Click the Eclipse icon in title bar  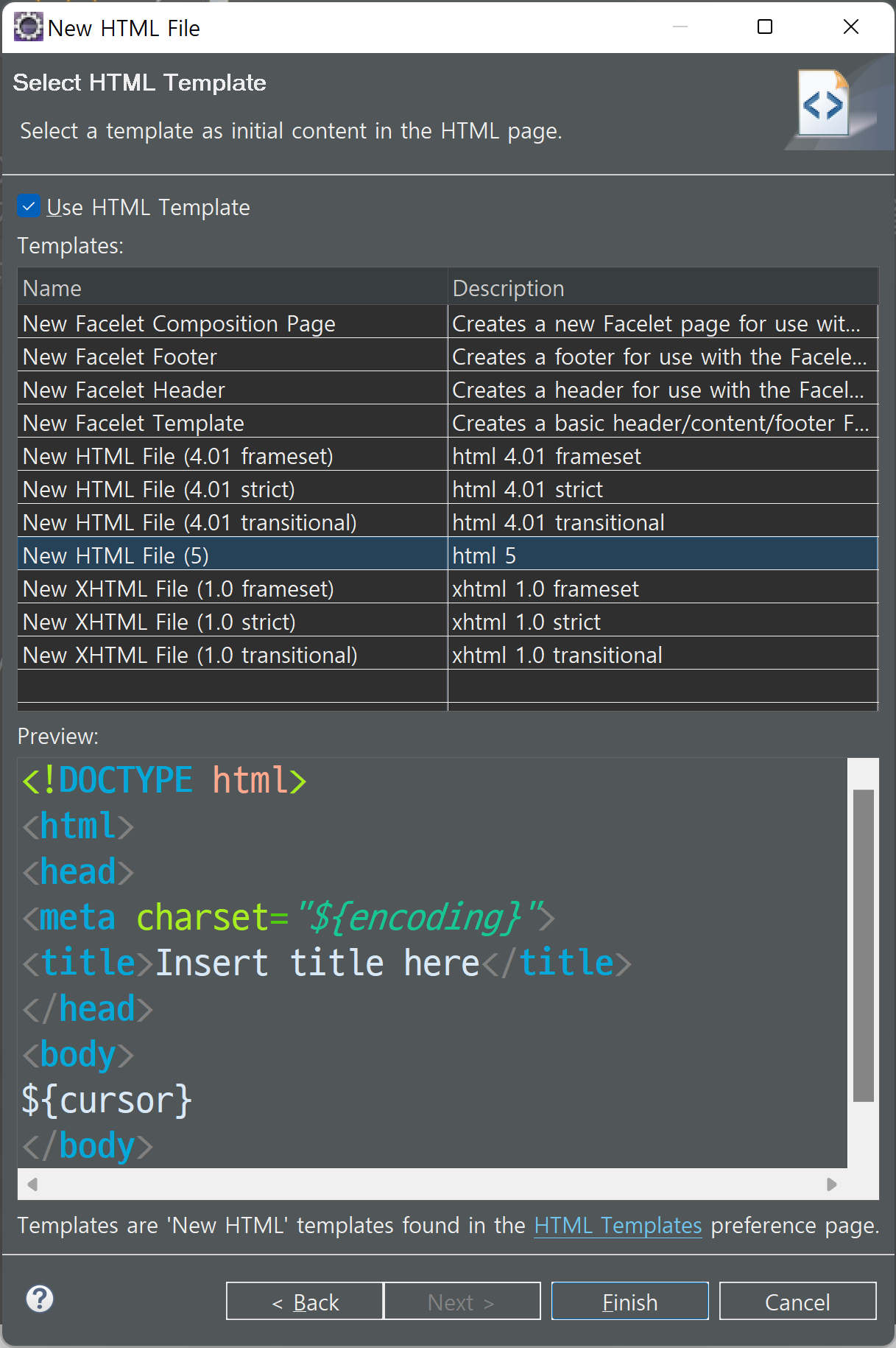(x=28, y=27)
